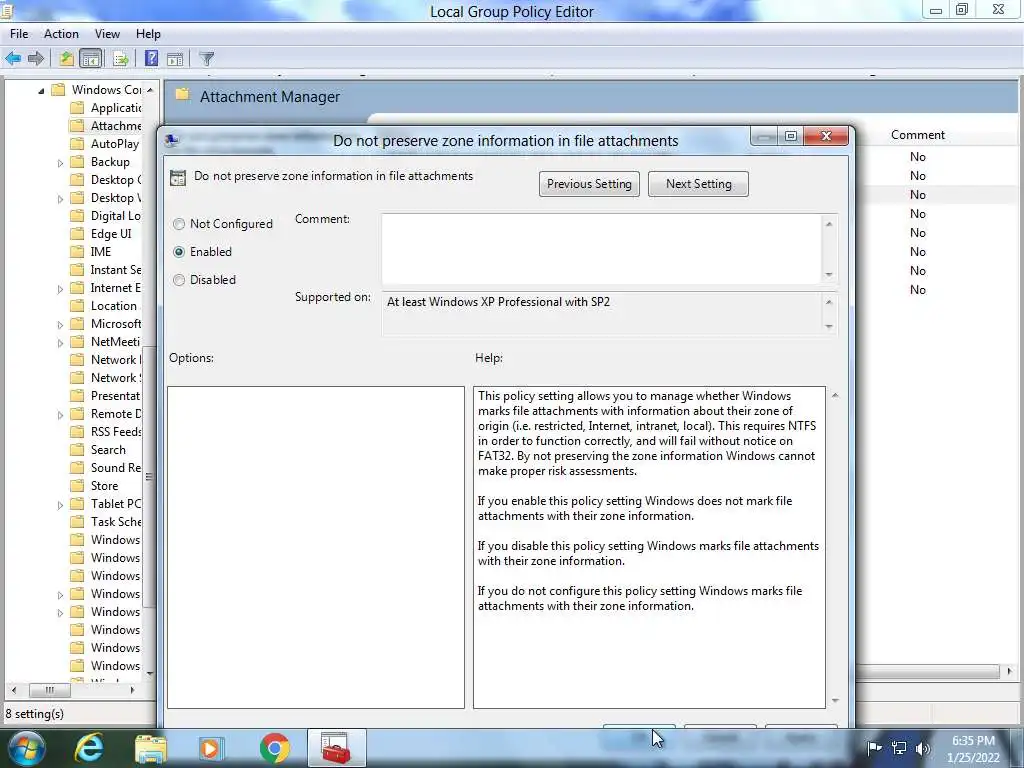The image size is (1024, 768).
Task: Open Windows Explorer from taskbar
Action: tap(151, 748)
